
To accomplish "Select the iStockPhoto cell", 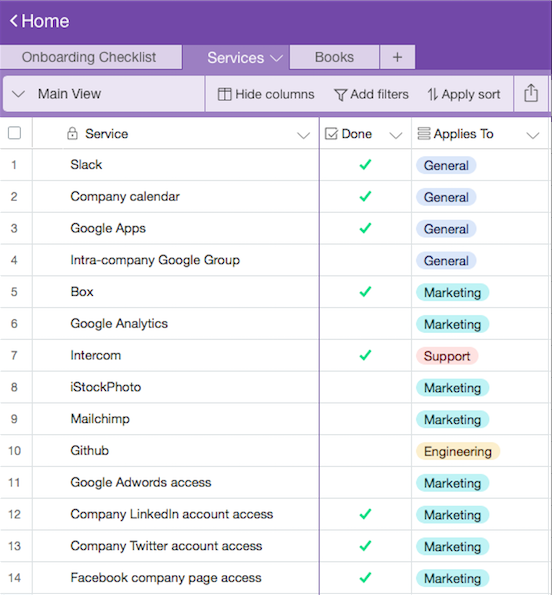I will point(176,387).
